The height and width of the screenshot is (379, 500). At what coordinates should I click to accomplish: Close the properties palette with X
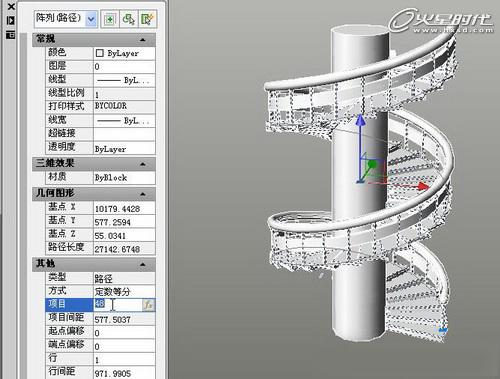(11, 6)
